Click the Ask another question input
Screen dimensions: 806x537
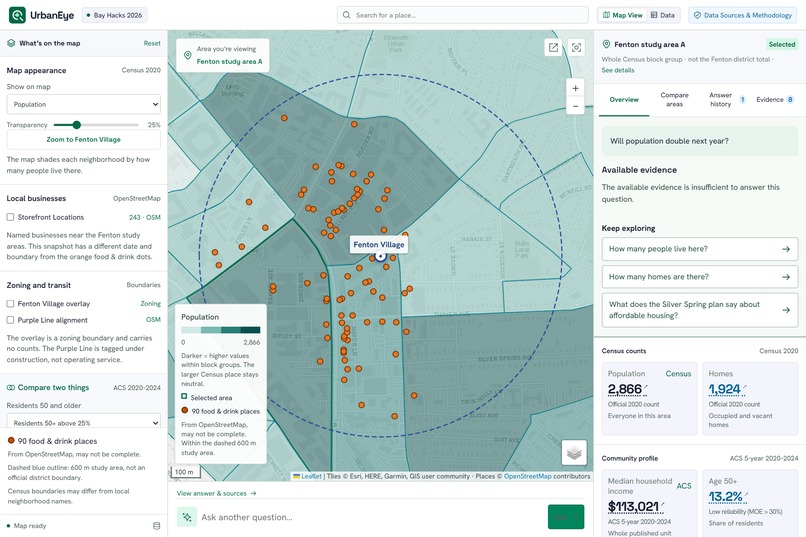click(x=371, y=517)
